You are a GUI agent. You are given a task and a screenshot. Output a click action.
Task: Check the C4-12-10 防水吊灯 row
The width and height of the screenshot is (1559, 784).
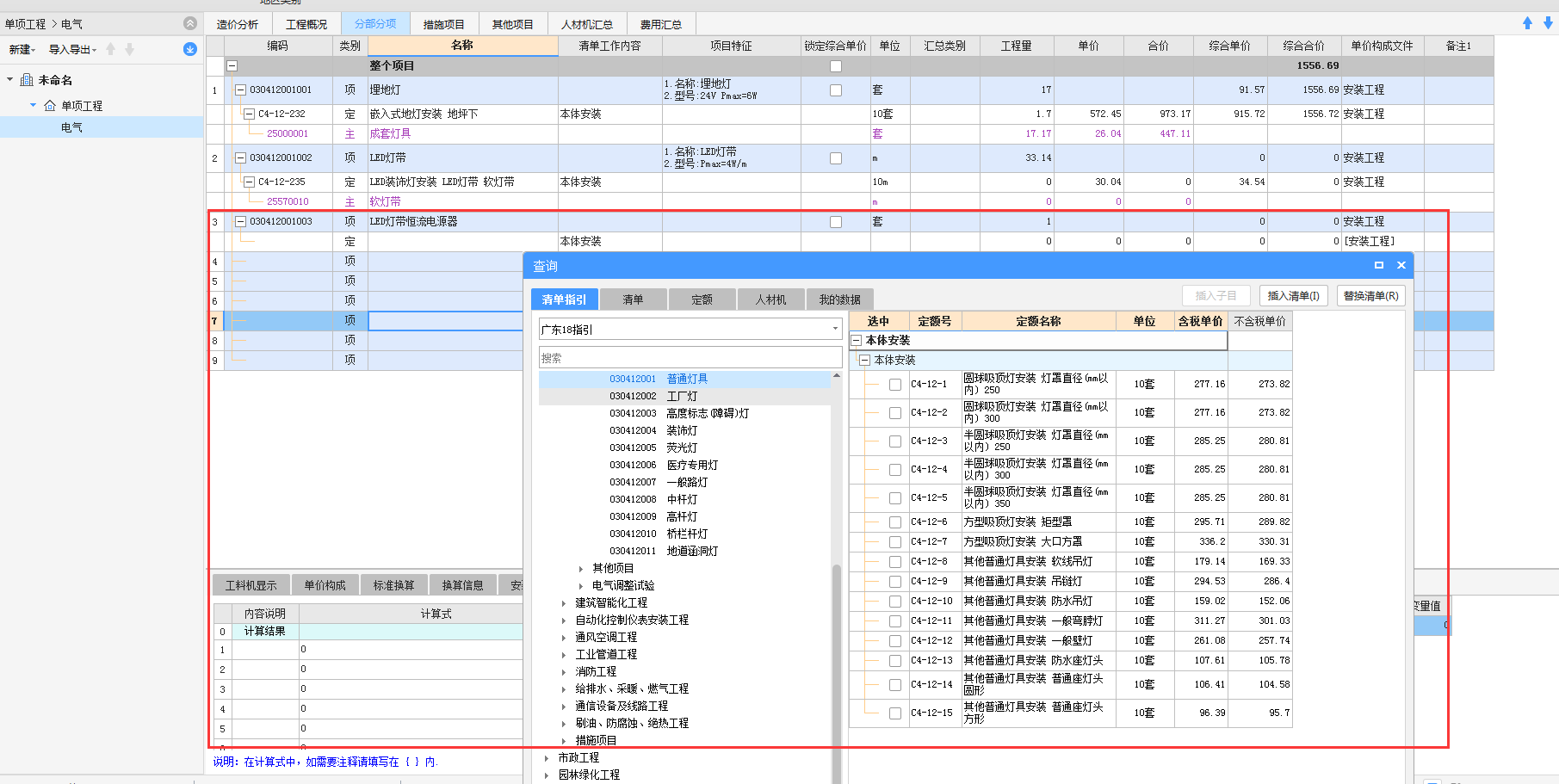tap(895, 602)
